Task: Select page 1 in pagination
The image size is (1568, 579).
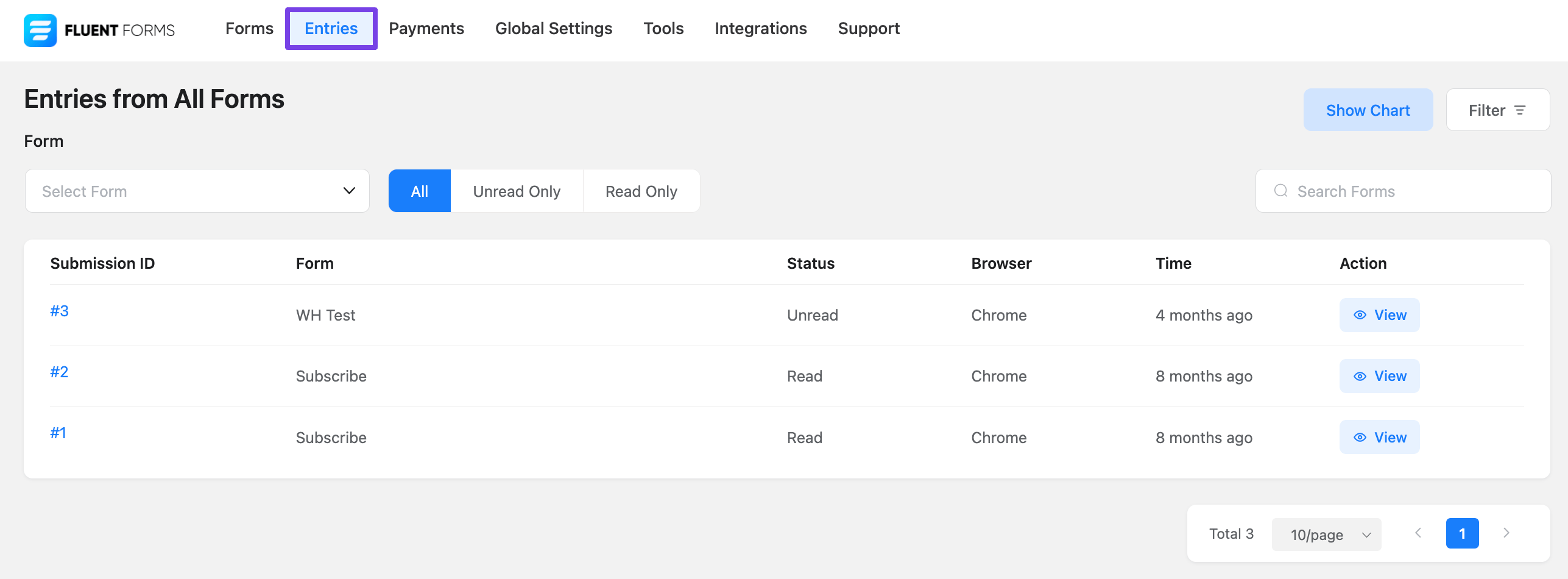Action: click(1462, 533)
